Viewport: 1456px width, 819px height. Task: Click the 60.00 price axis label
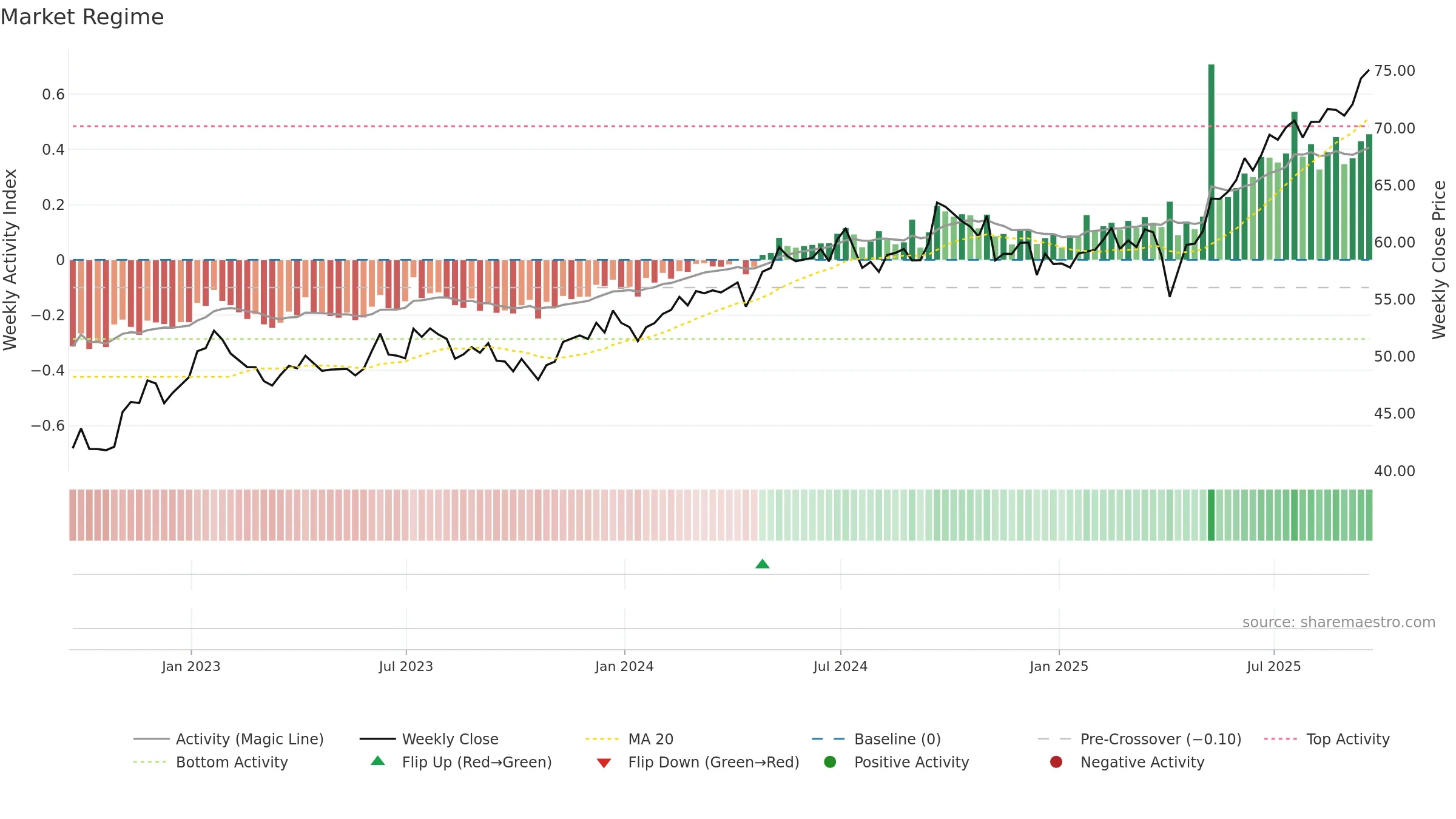1394,242
